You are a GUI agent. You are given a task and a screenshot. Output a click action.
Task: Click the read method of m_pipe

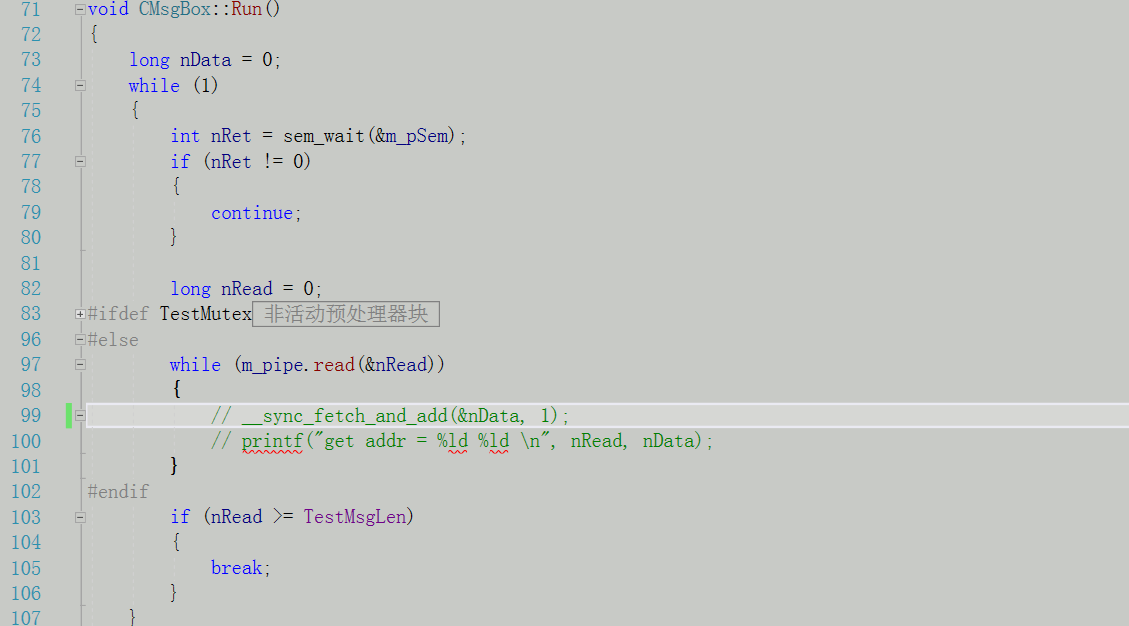[334, 365]
